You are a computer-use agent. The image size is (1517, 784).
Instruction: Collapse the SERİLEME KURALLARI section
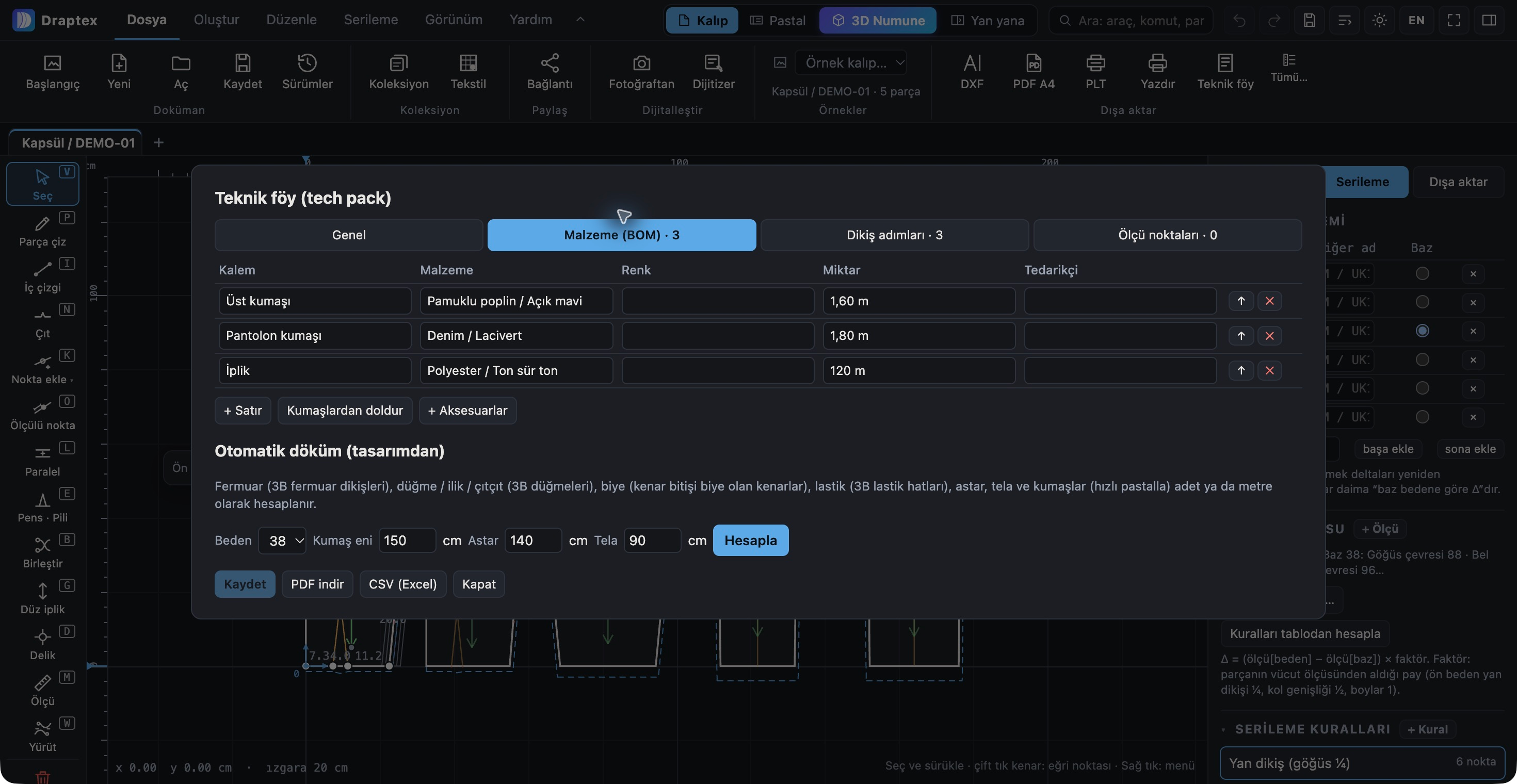1224,730
